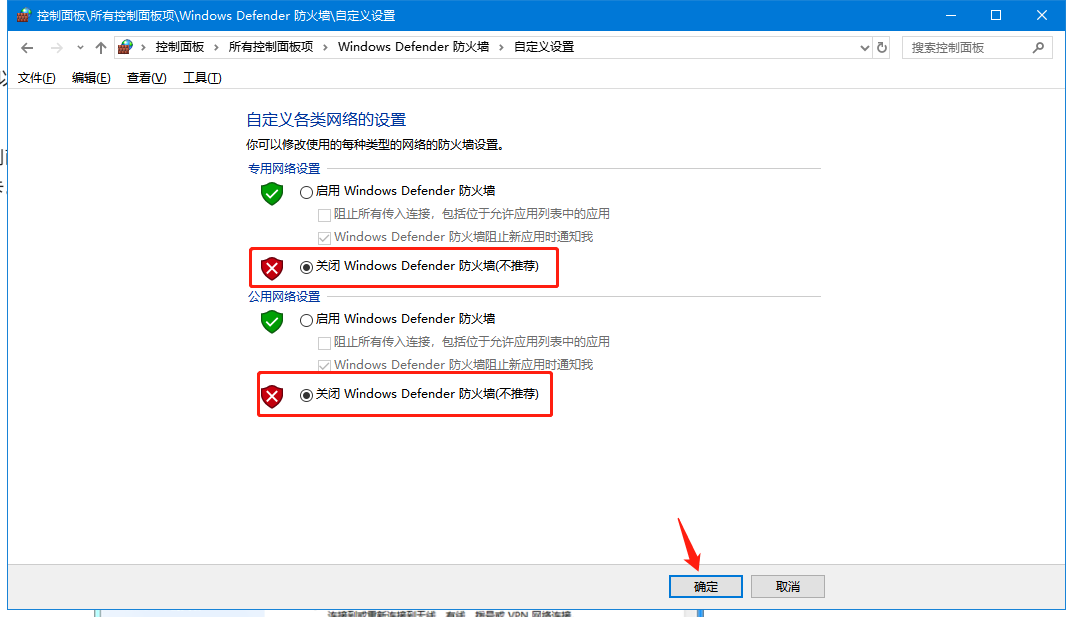The height and width of the screenshot is (617, 1073).
Task: Click the refresh icon beside address bar
Action: [x=882, y=47]
